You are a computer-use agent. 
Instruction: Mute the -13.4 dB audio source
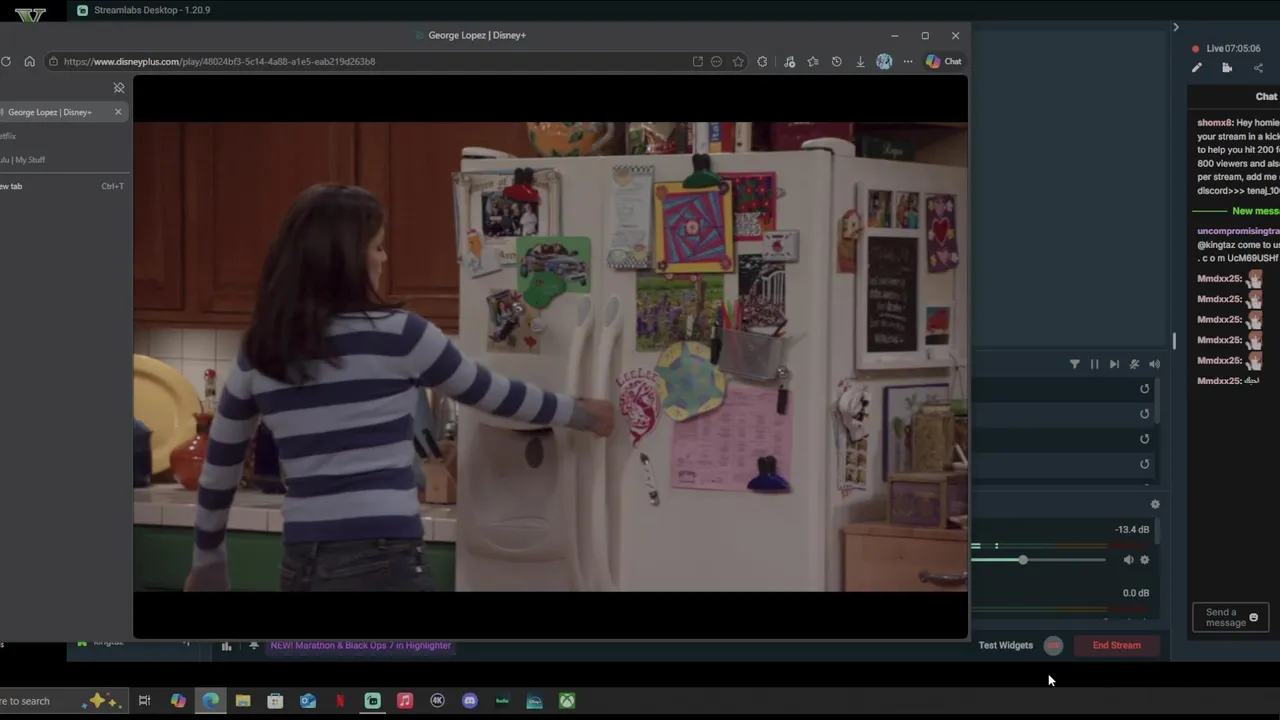[1128, 560]
